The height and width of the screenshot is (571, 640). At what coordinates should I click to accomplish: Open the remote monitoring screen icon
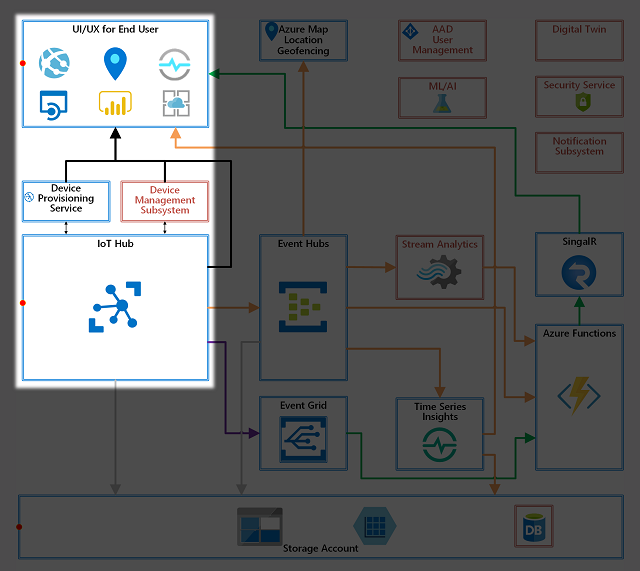[53, 105]
